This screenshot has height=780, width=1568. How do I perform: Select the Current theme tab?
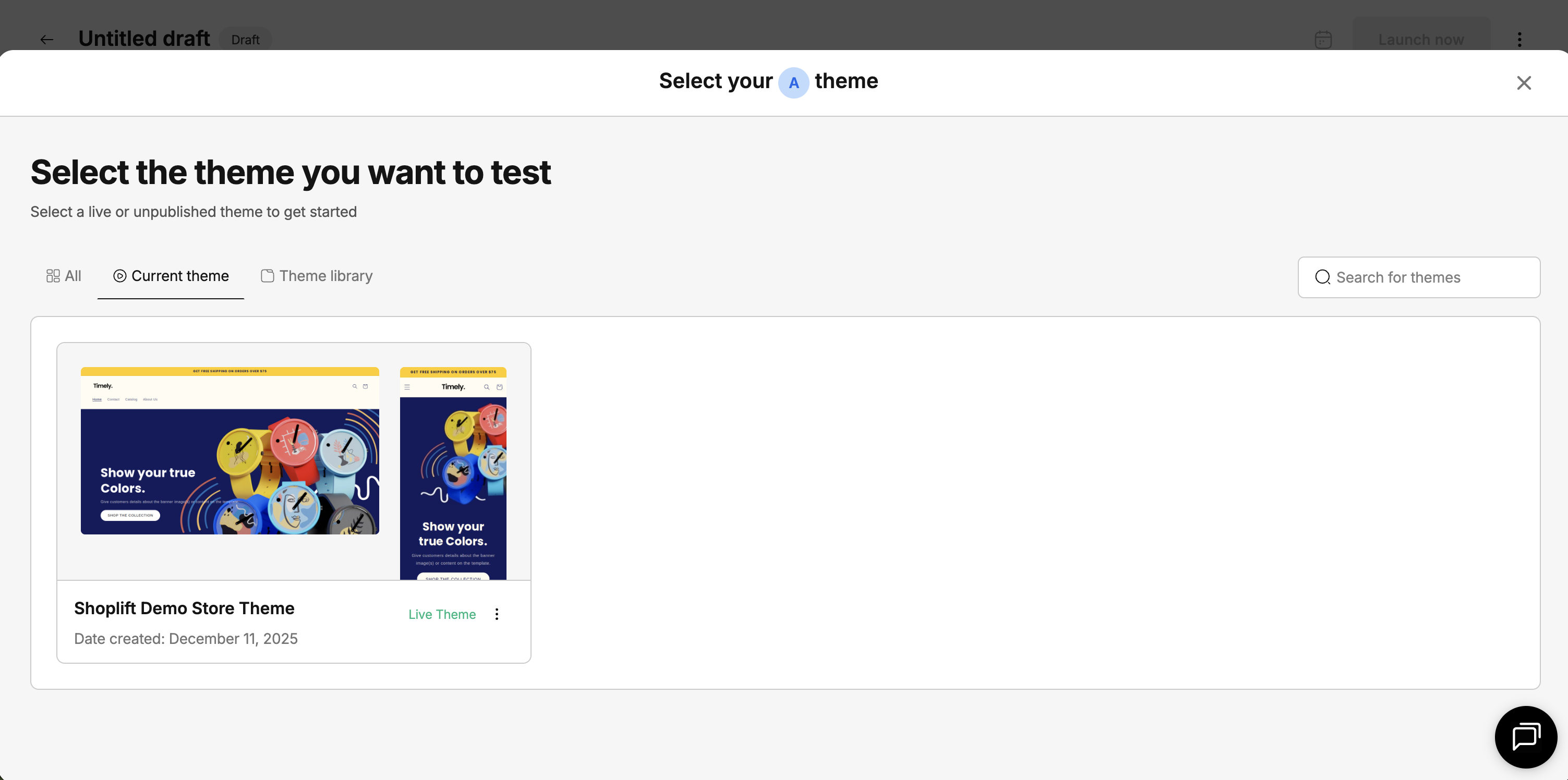(x=171, y=276)
